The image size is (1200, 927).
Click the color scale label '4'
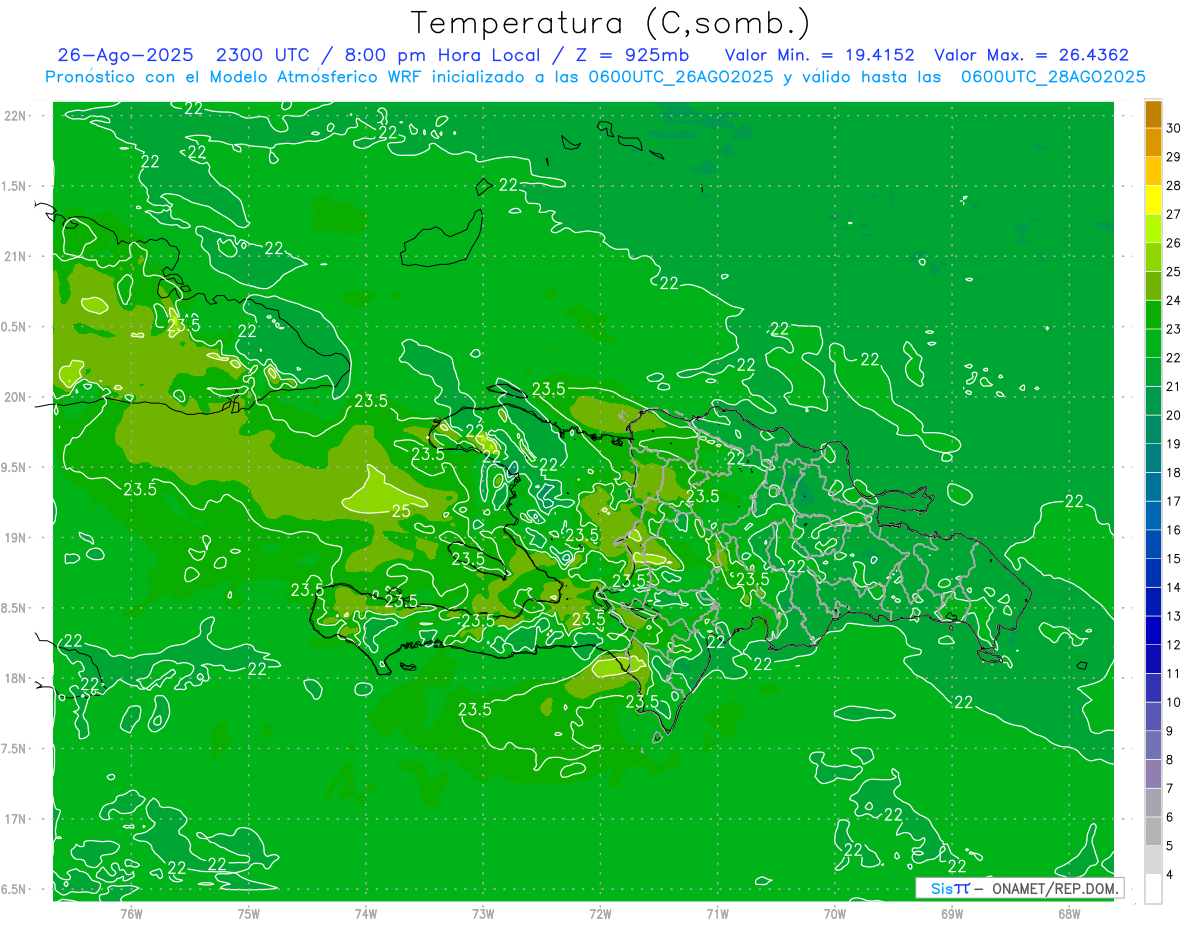(1170, 874)
